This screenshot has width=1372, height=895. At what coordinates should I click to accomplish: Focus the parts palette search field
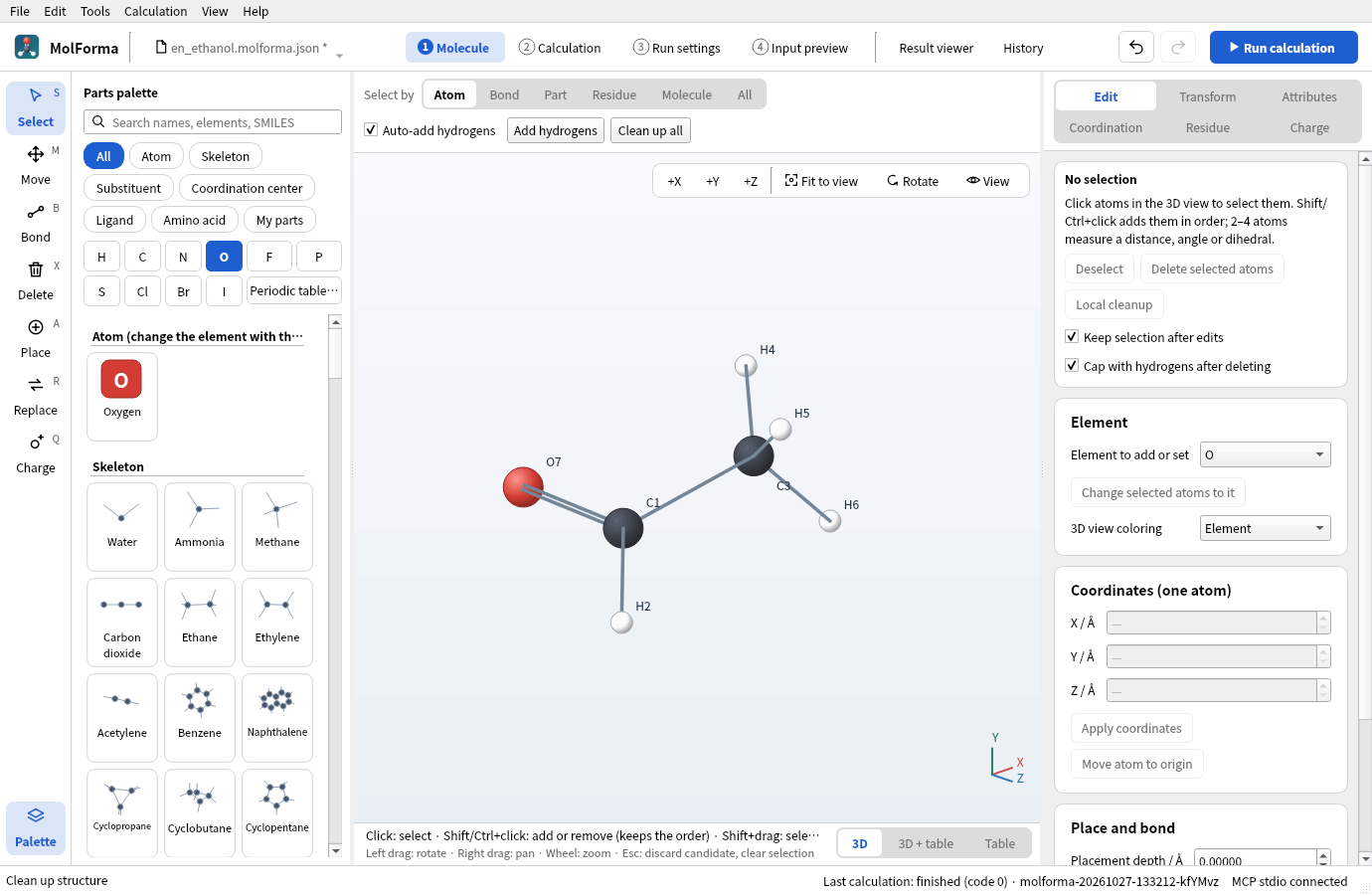coord(213,122)
